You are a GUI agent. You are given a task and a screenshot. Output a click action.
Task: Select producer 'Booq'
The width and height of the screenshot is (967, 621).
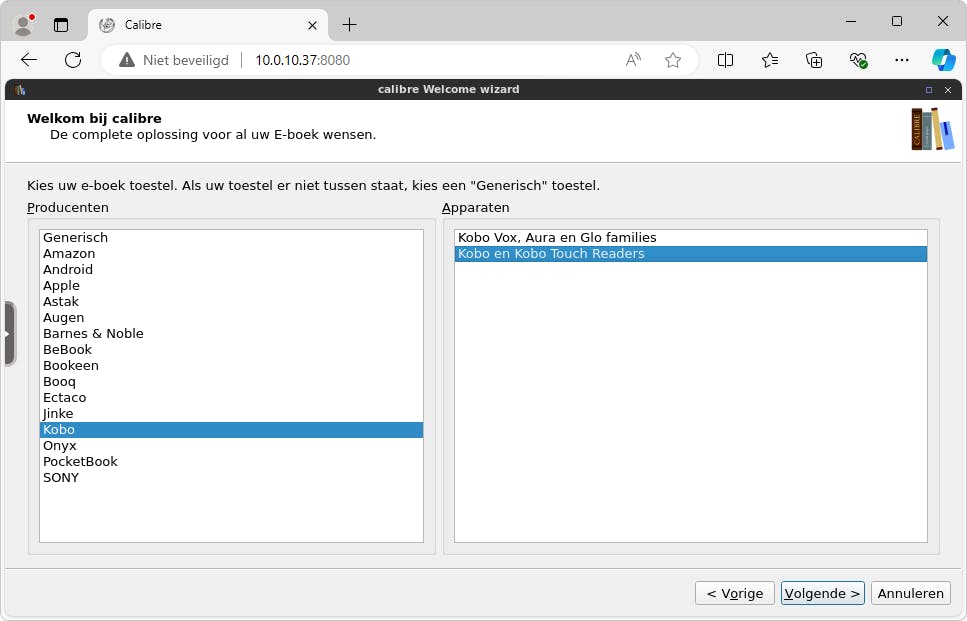[x=231, y=382]
